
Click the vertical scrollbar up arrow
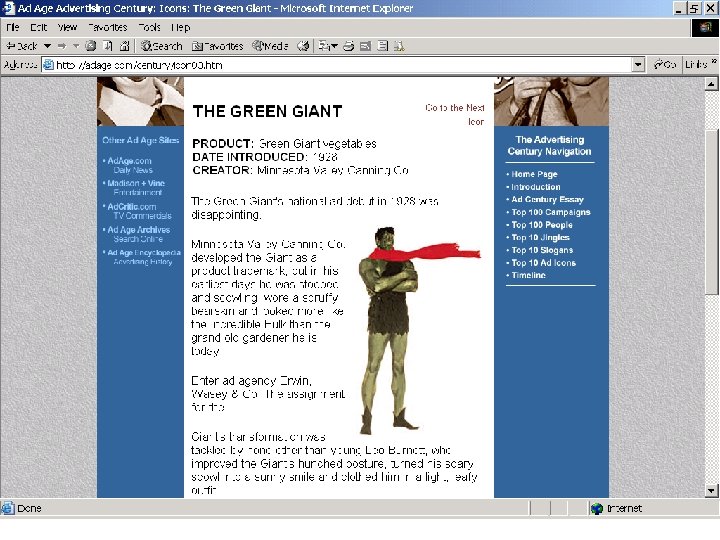711,84
